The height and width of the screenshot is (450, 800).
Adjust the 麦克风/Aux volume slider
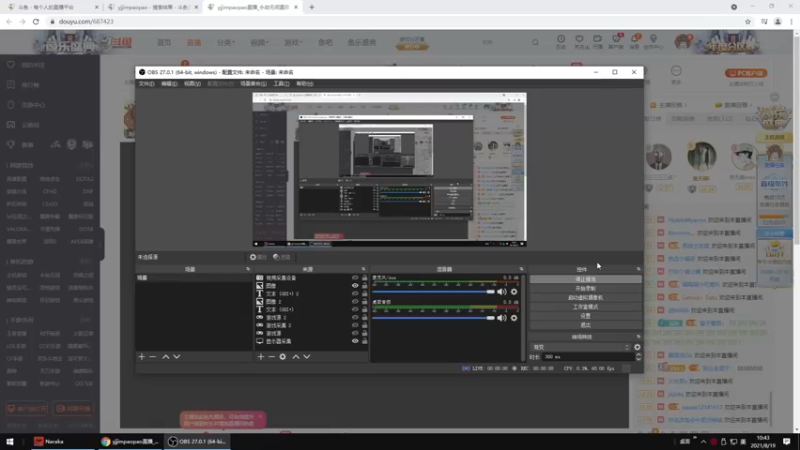pyautogui.click(x=434, y=292)
